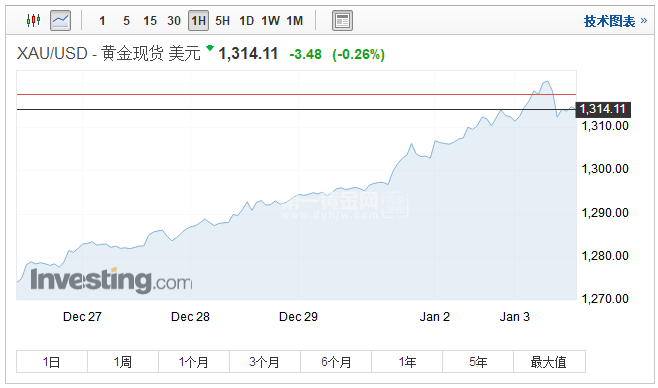Click the black 1,314.11 price tag on axis
The height and width of the screenshot is (388, 658).
[603, 109]
